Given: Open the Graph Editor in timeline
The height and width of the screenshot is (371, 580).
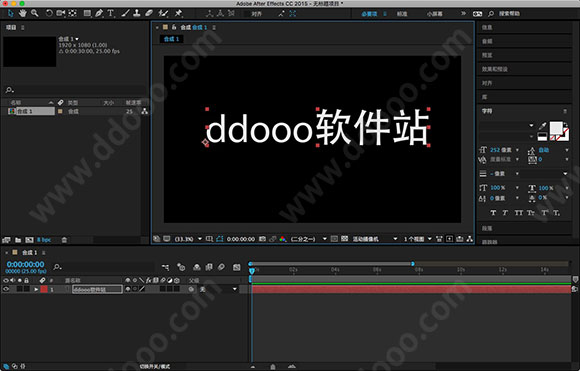Looking at the screenshot, I should coord(237,267).
